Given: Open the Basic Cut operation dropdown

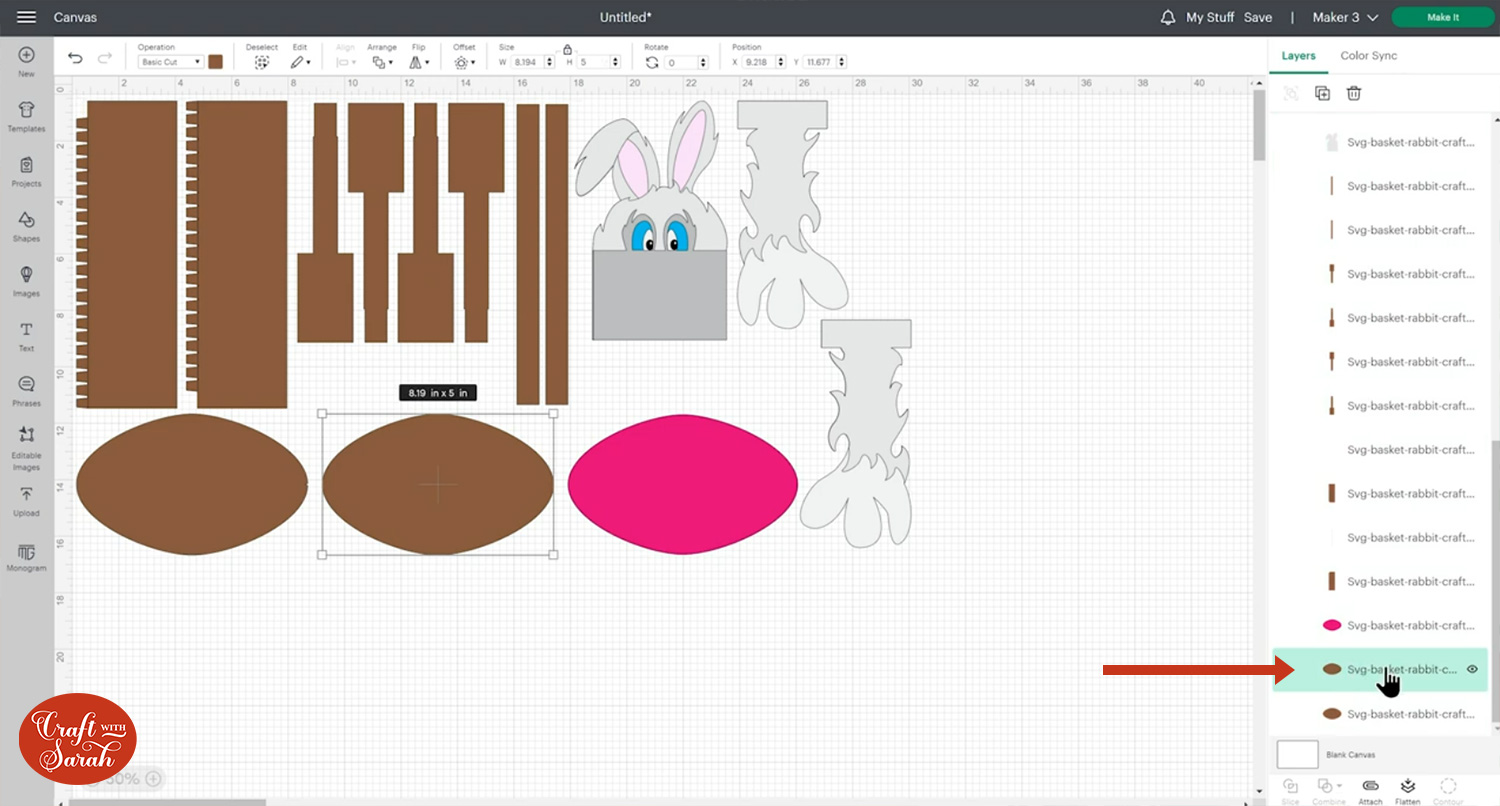Looking at the screenshot, I should coord(171,62).
